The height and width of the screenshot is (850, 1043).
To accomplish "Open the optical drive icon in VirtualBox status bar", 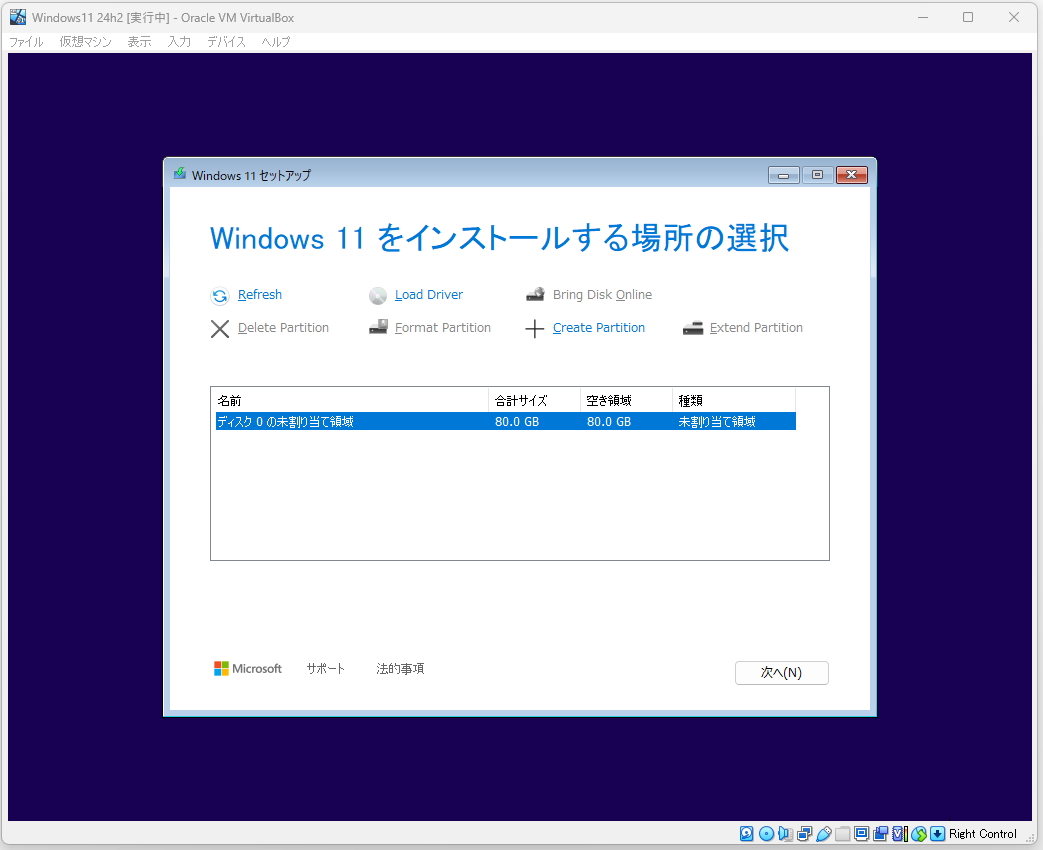I will point(766,833).
